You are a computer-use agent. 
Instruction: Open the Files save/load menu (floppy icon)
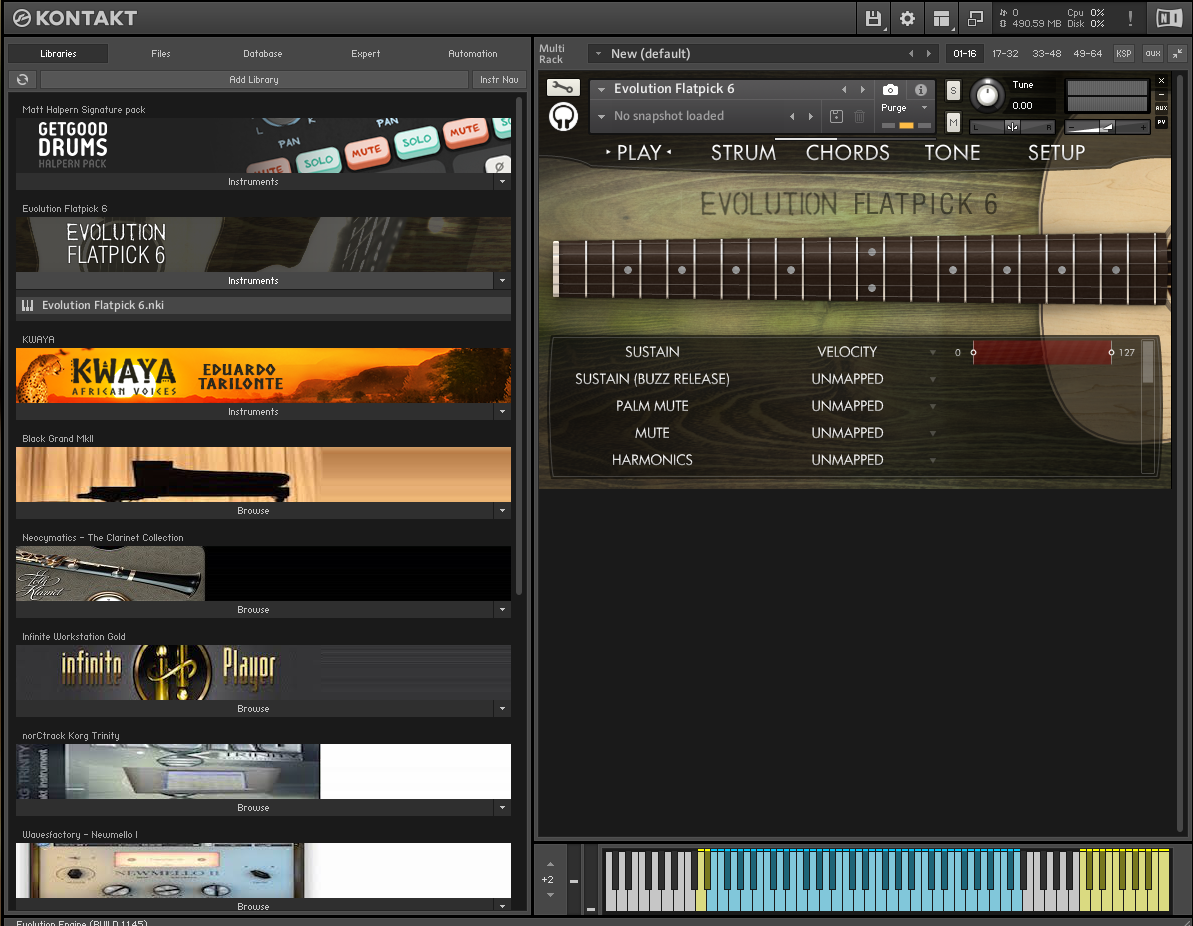(x=873, y=18)
